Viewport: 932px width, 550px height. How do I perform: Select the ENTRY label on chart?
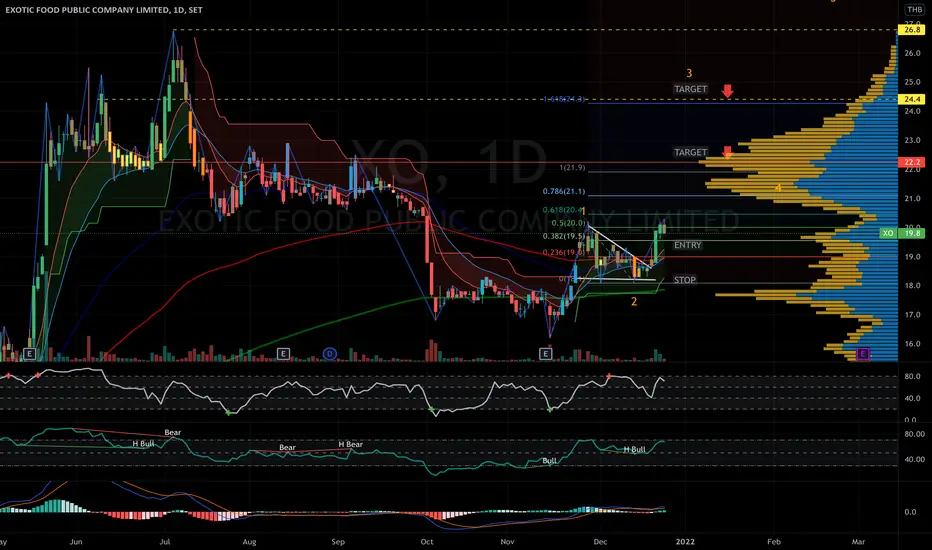pos(688,245)
